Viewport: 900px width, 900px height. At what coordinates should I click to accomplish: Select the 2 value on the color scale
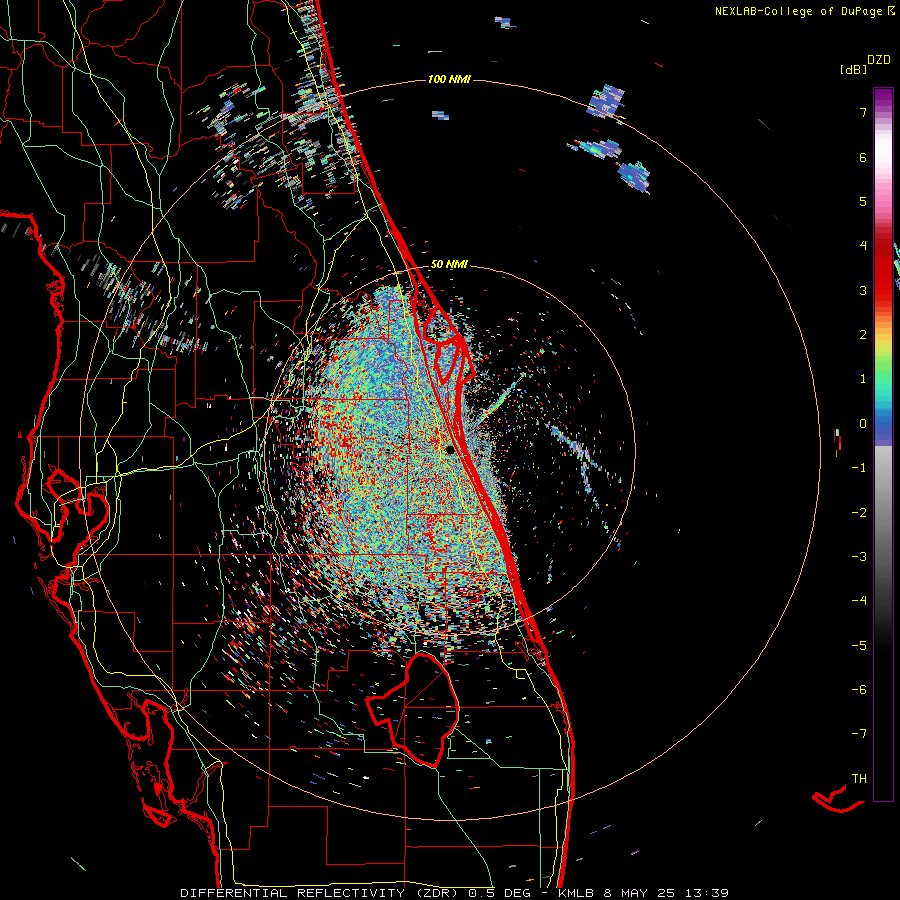[x=863, y=335]
